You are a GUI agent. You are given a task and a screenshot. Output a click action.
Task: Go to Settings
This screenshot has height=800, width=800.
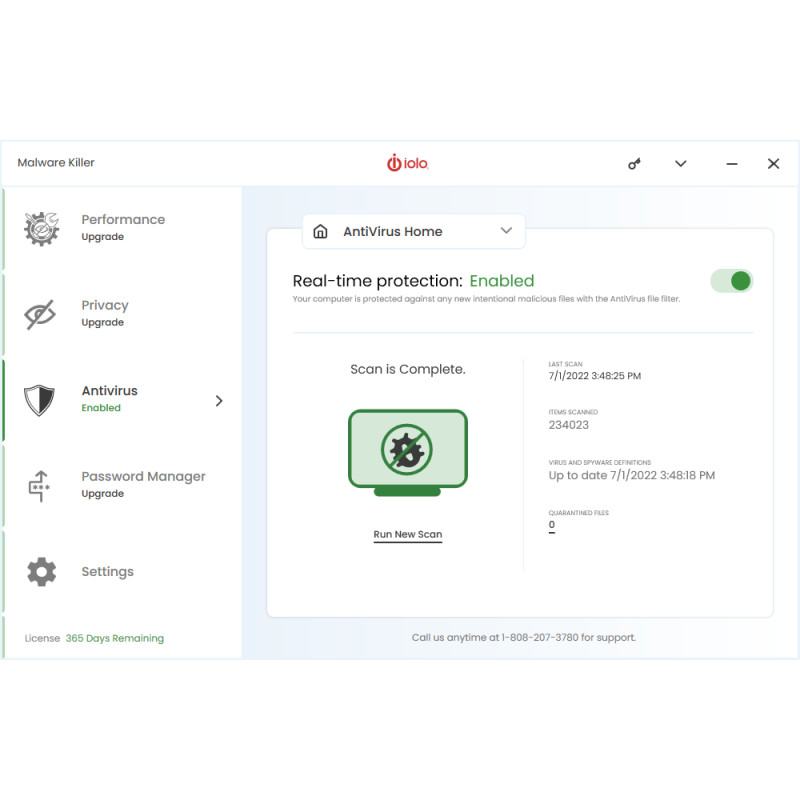coord(121,571)
